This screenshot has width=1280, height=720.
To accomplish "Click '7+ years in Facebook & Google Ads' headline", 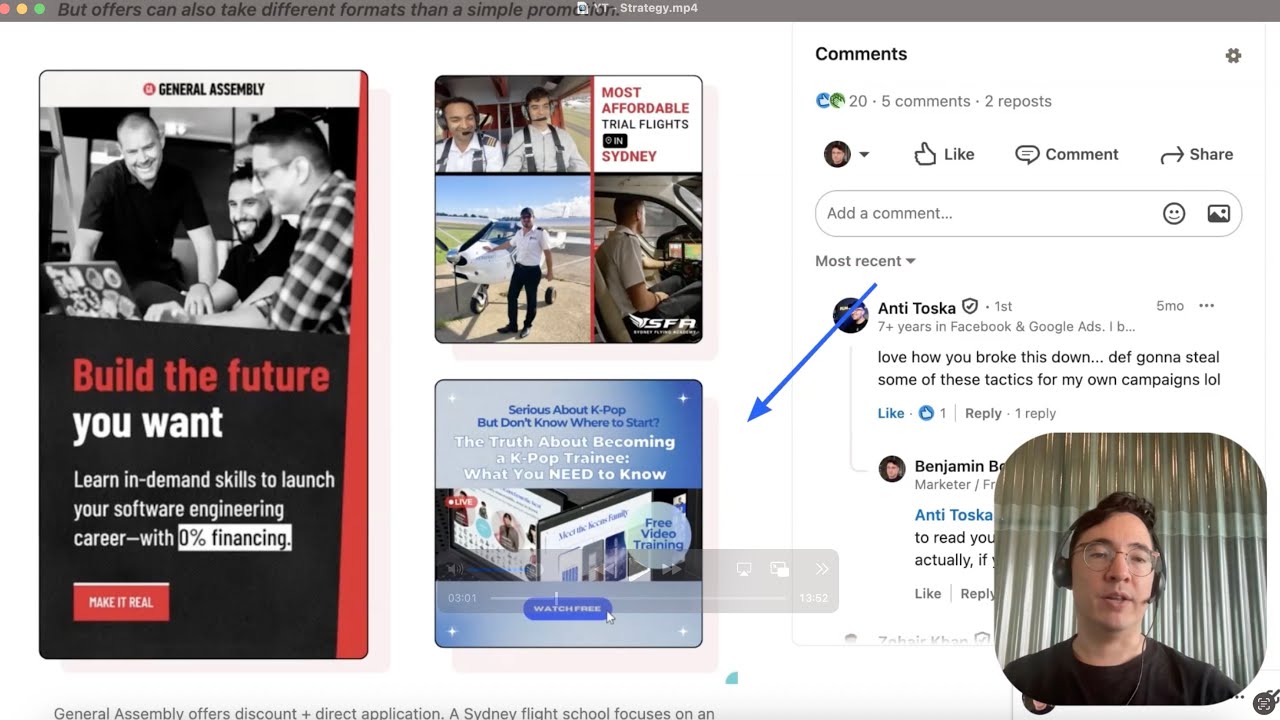I will click(x=1006, y=326).
